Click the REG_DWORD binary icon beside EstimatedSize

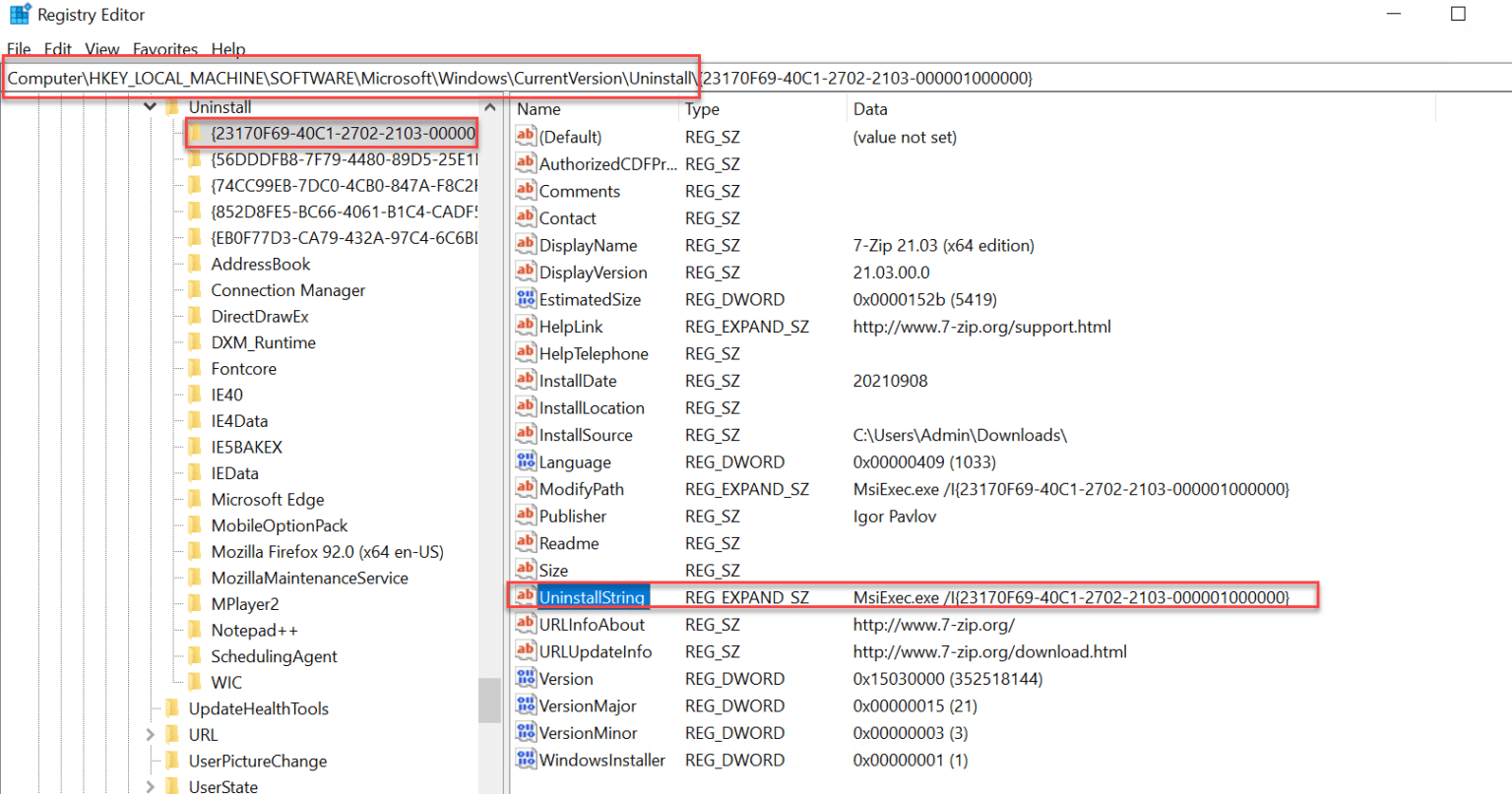point(525,299)
